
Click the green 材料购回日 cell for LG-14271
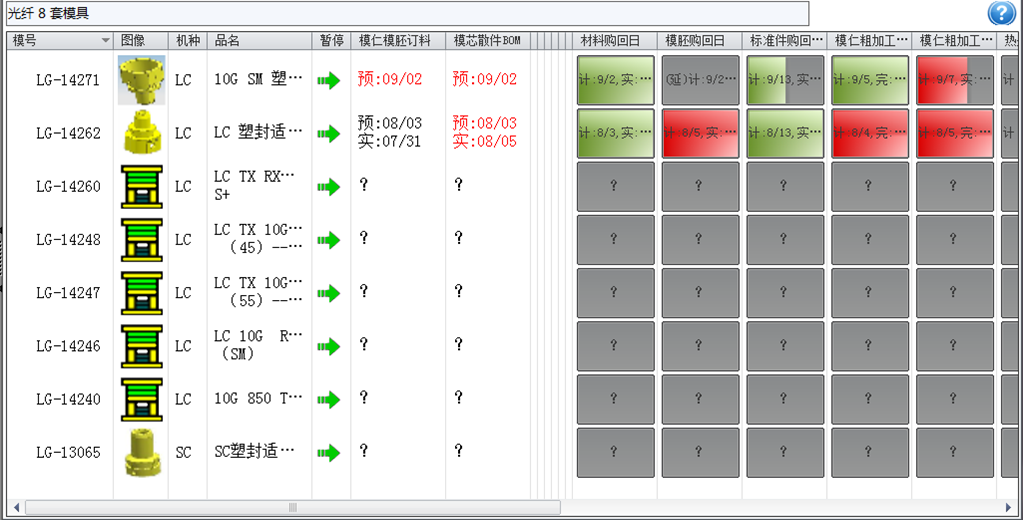(x=615, y=80)
